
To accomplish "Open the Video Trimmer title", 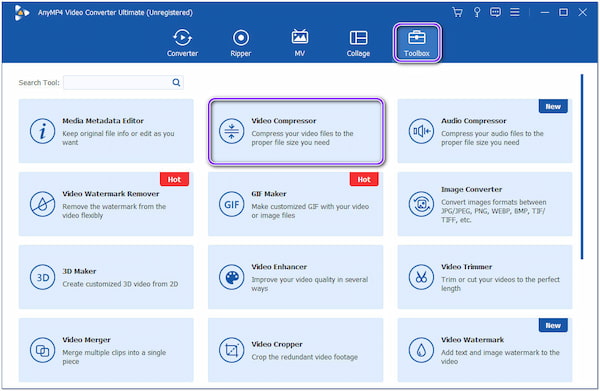I will (466, 267).
